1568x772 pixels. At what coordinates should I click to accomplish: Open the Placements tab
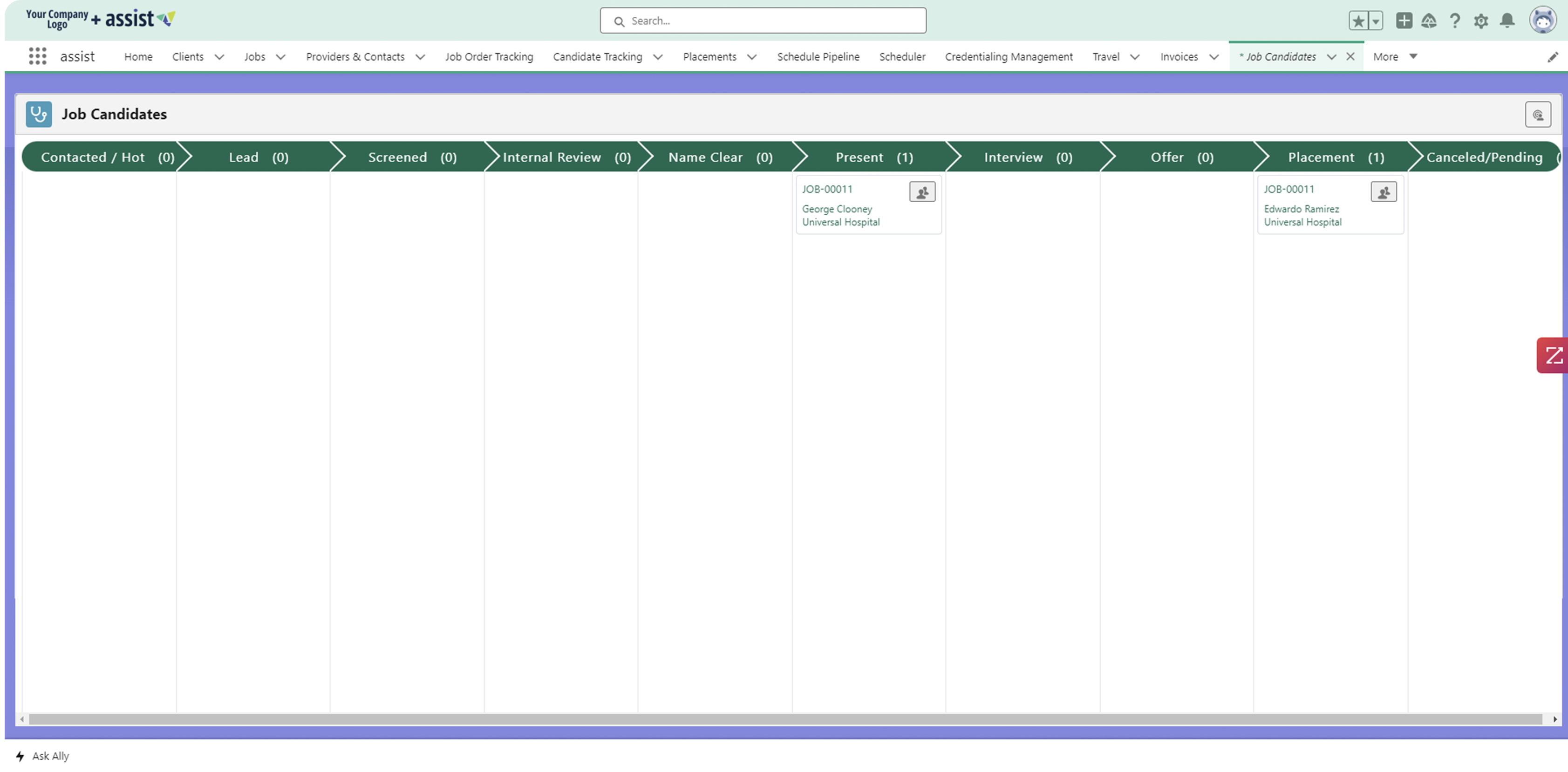tap(709, 57)
